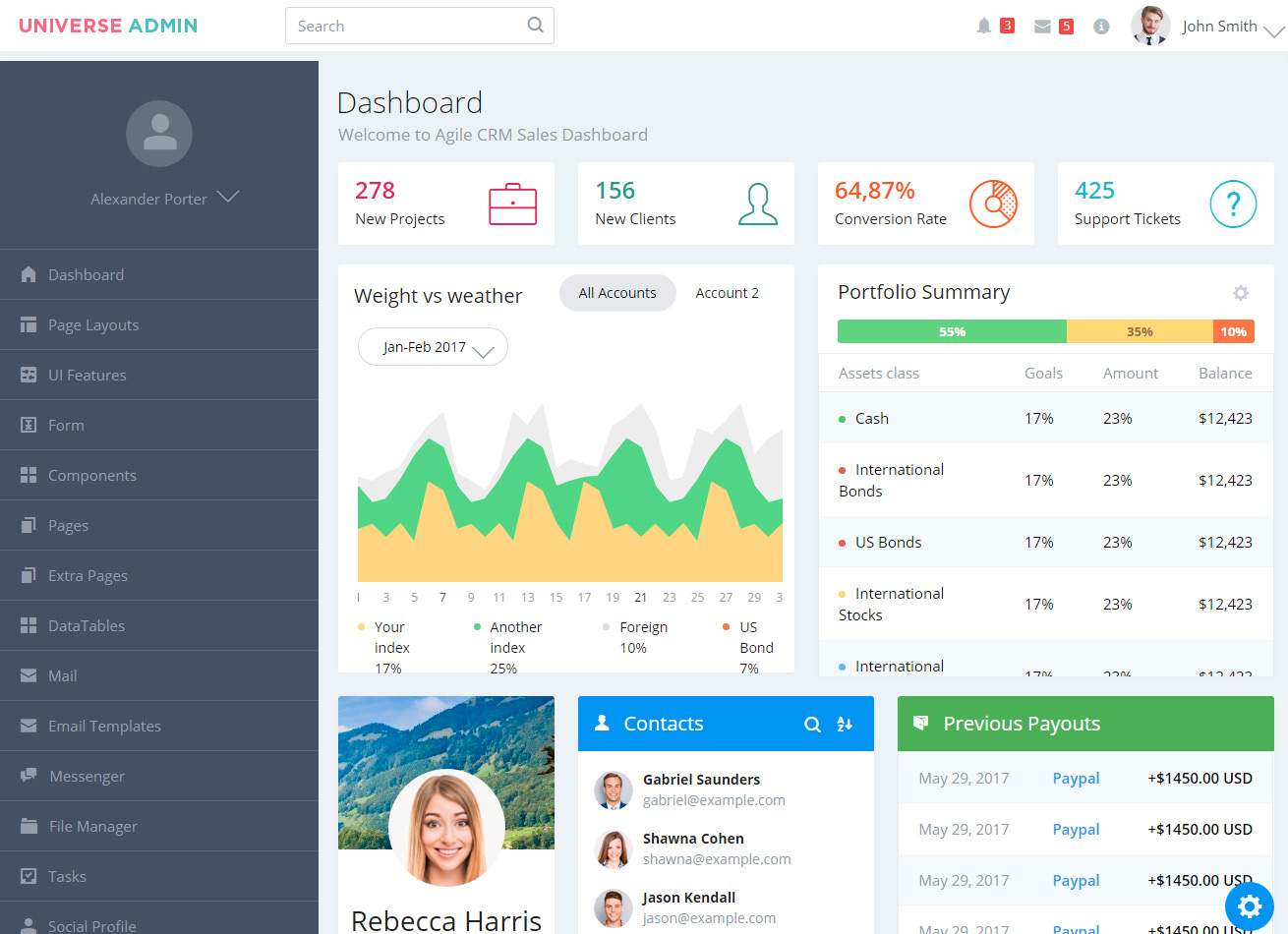Click the sort icon in Contacts header

point(845,725)
